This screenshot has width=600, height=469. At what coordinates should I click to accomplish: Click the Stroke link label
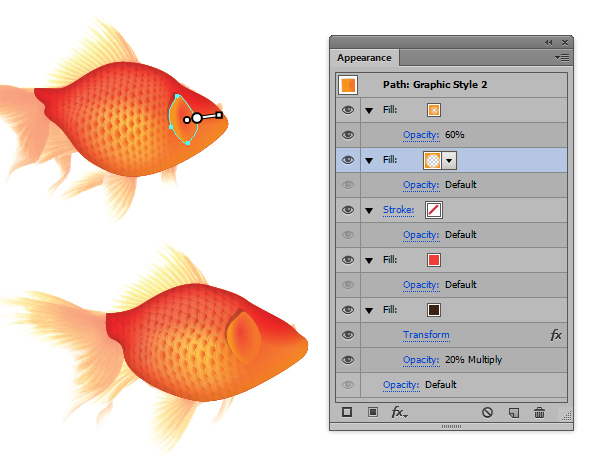pos(398,210)
